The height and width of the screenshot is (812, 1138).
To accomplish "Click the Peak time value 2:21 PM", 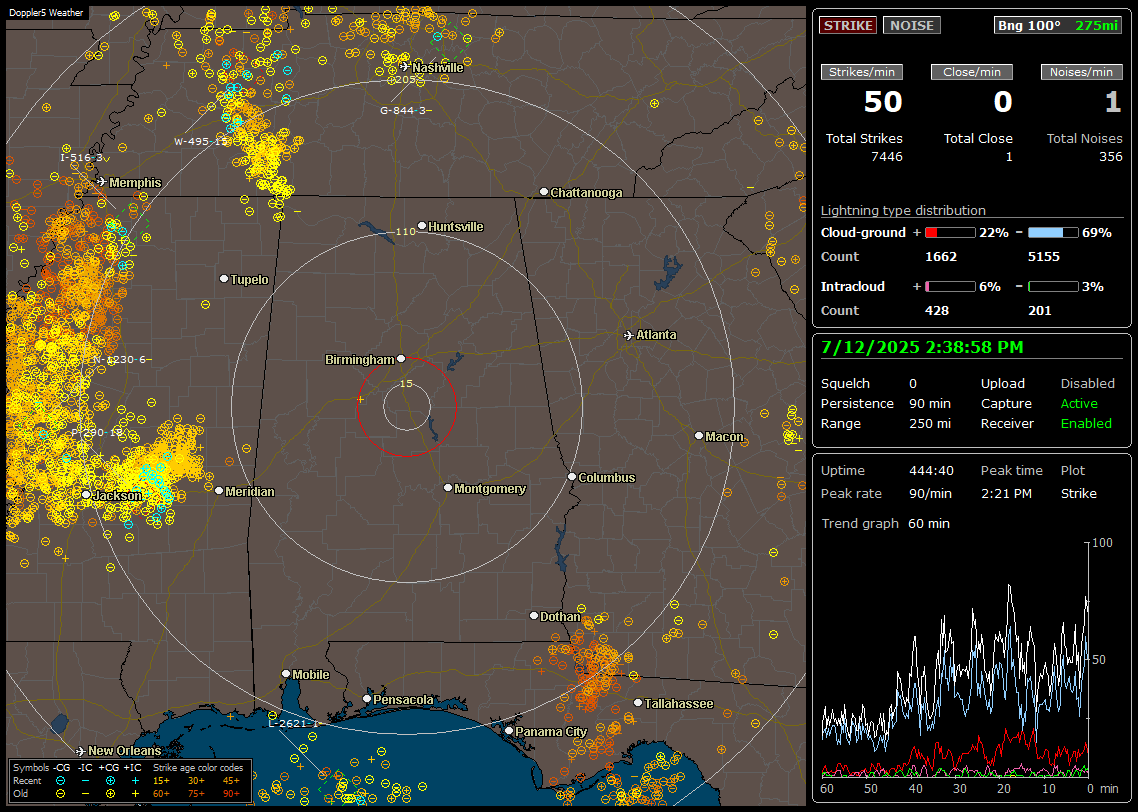I will (1006, 493).
